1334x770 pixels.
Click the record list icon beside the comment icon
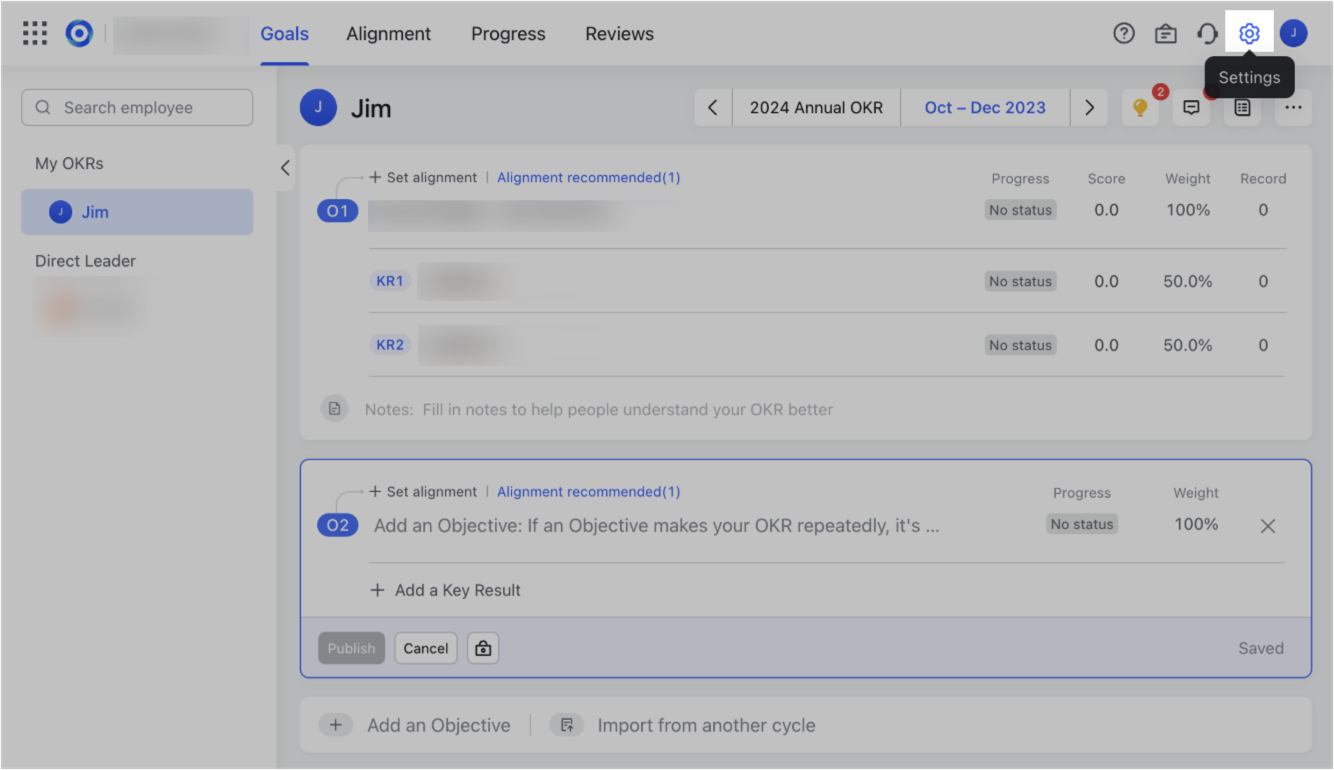[x=1241, y=107]
